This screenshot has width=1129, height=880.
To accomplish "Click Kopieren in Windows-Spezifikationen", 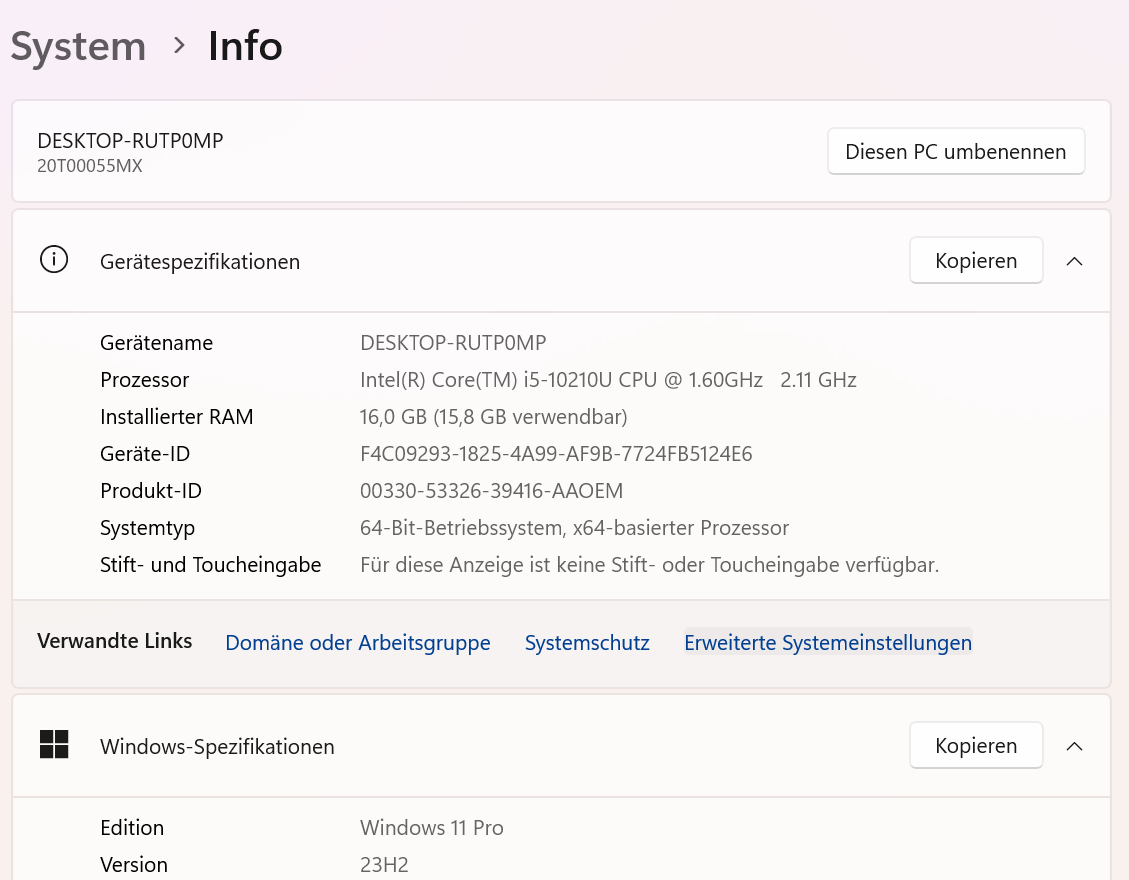I will (976, 745).
